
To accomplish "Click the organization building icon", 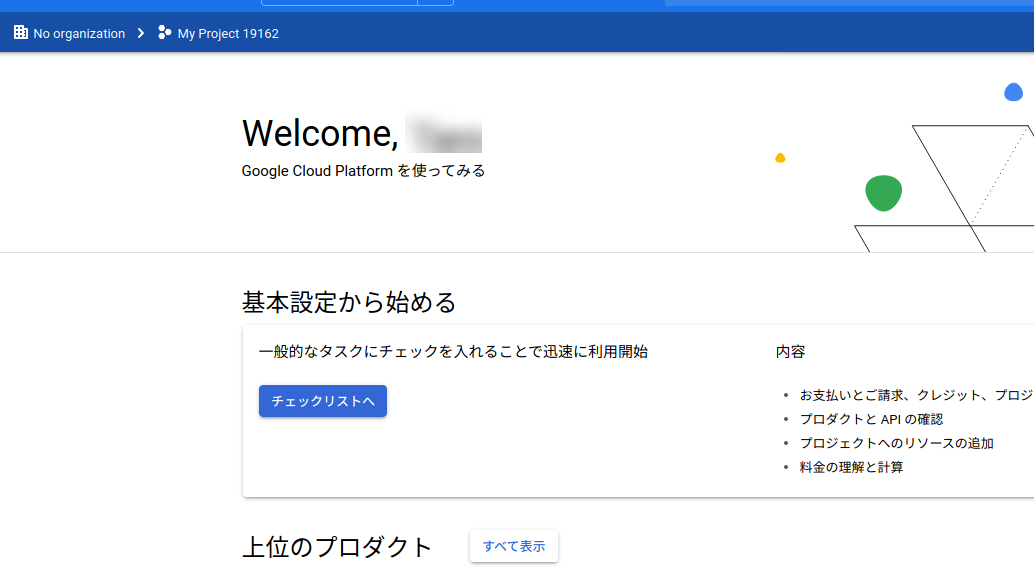I will pyautogui.click(x=20, y=32).
